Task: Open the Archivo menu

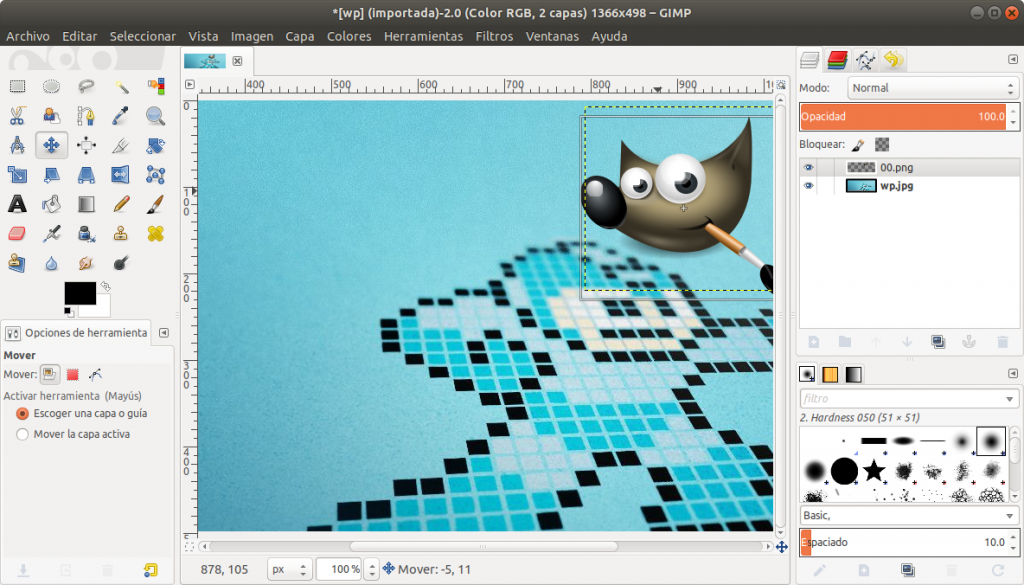Action: [x=27, y=37]
